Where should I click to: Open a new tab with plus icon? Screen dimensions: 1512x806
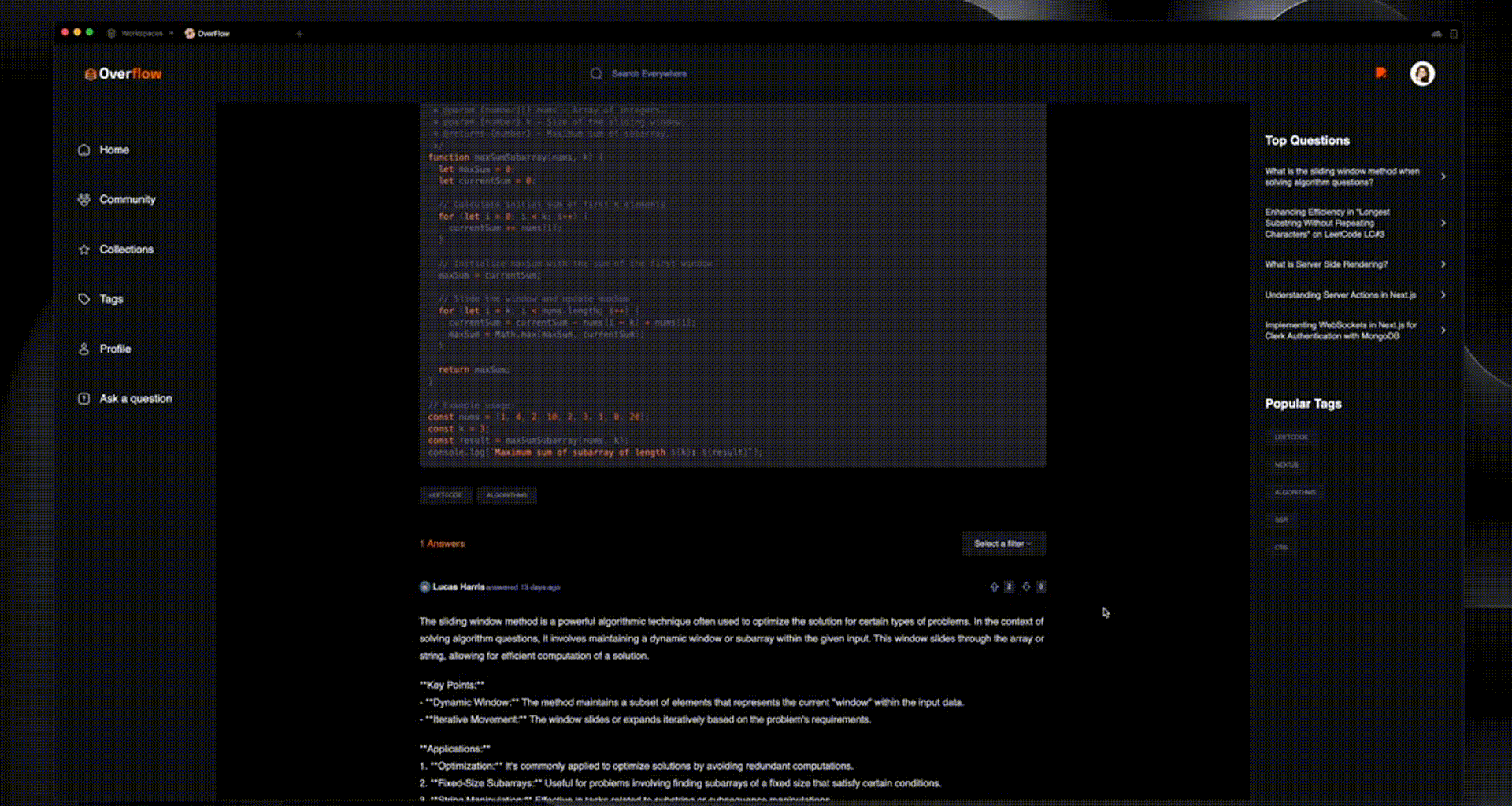click(299, 33)
